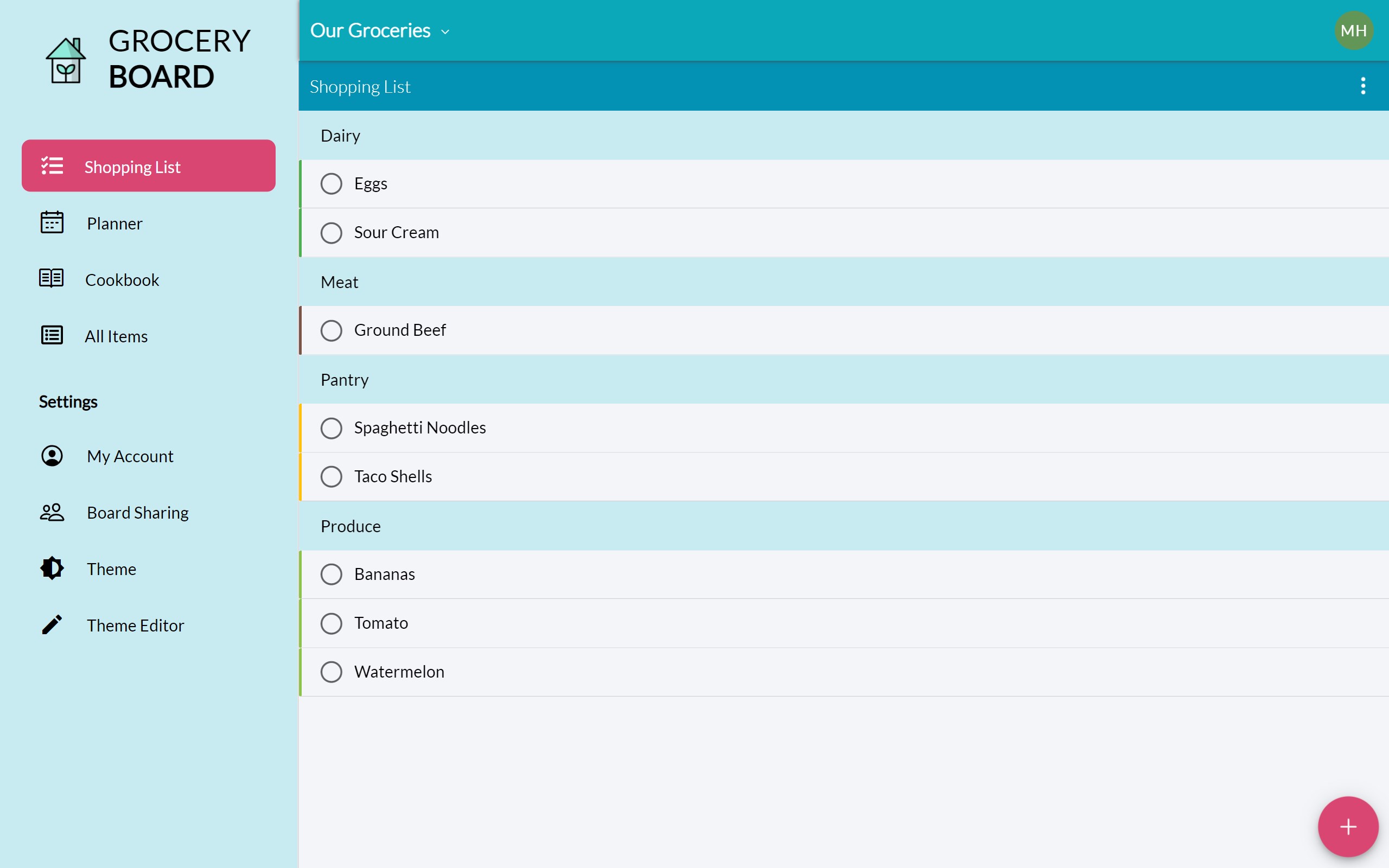1389x868 pixels.
Task: Open the MH account avatar menu
Action: click(x=1355, y=30)
